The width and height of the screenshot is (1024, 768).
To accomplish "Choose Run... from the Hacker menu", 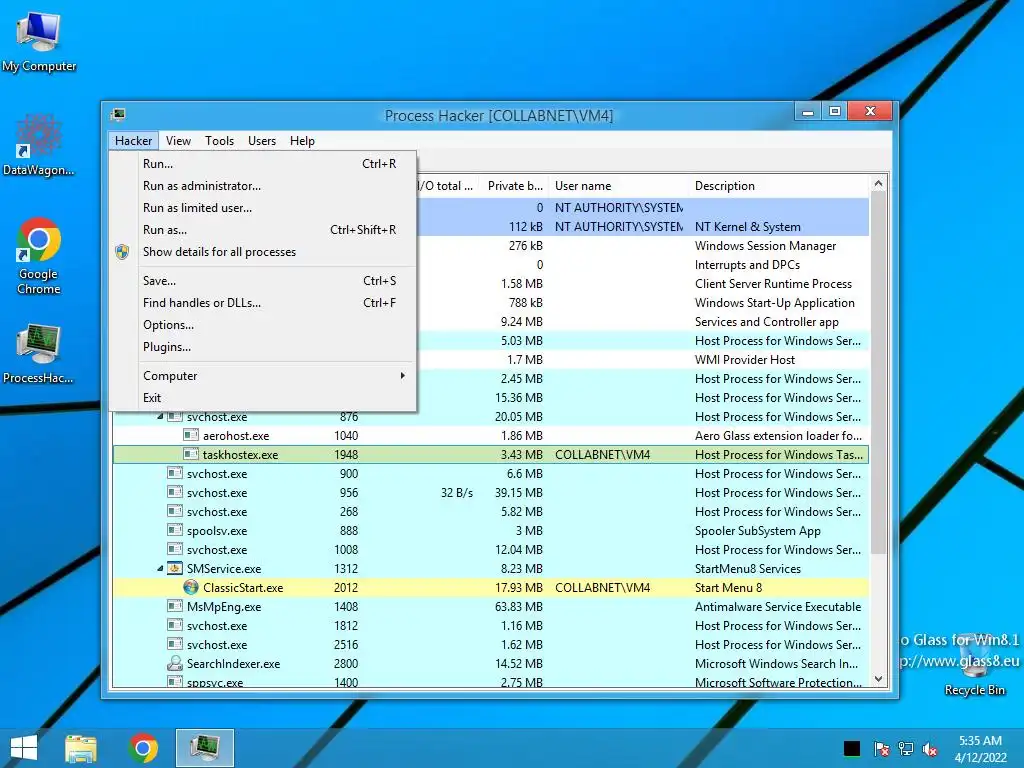I will [x=263, y=163].
